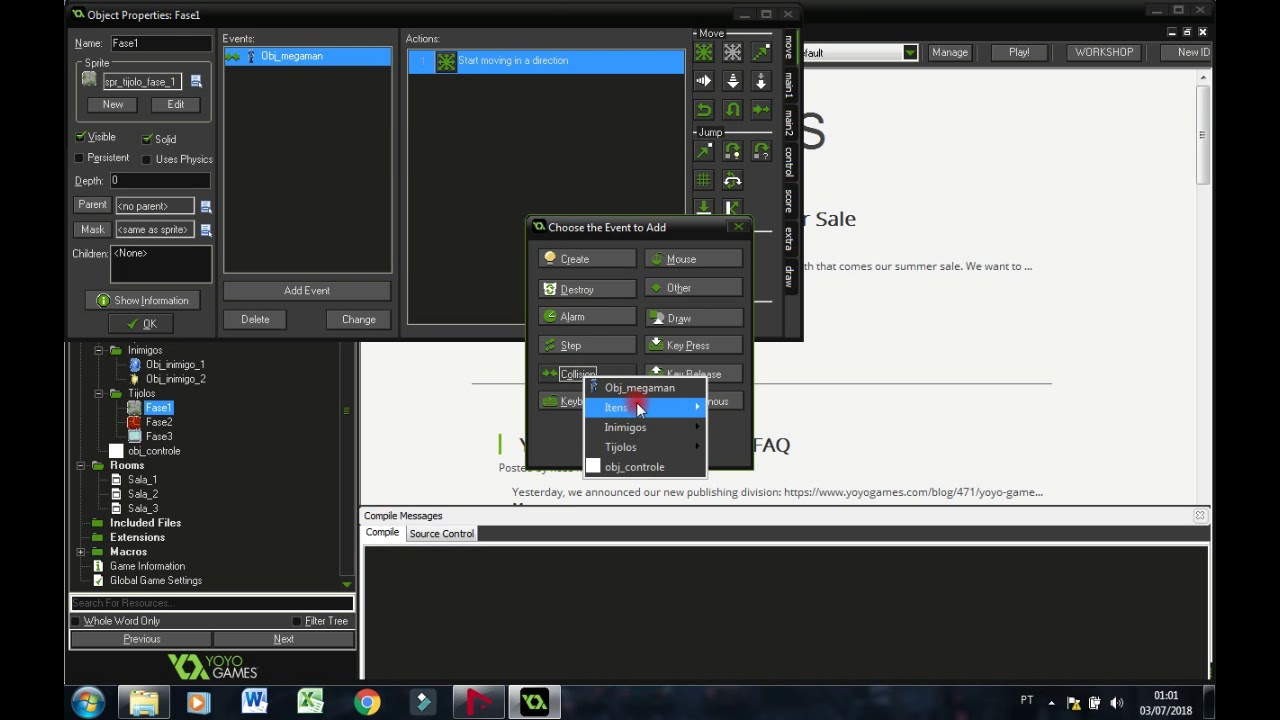Enable Whole Word Only search option
The width and height of the screenshot is (1280, 720).
coord(76,621)
